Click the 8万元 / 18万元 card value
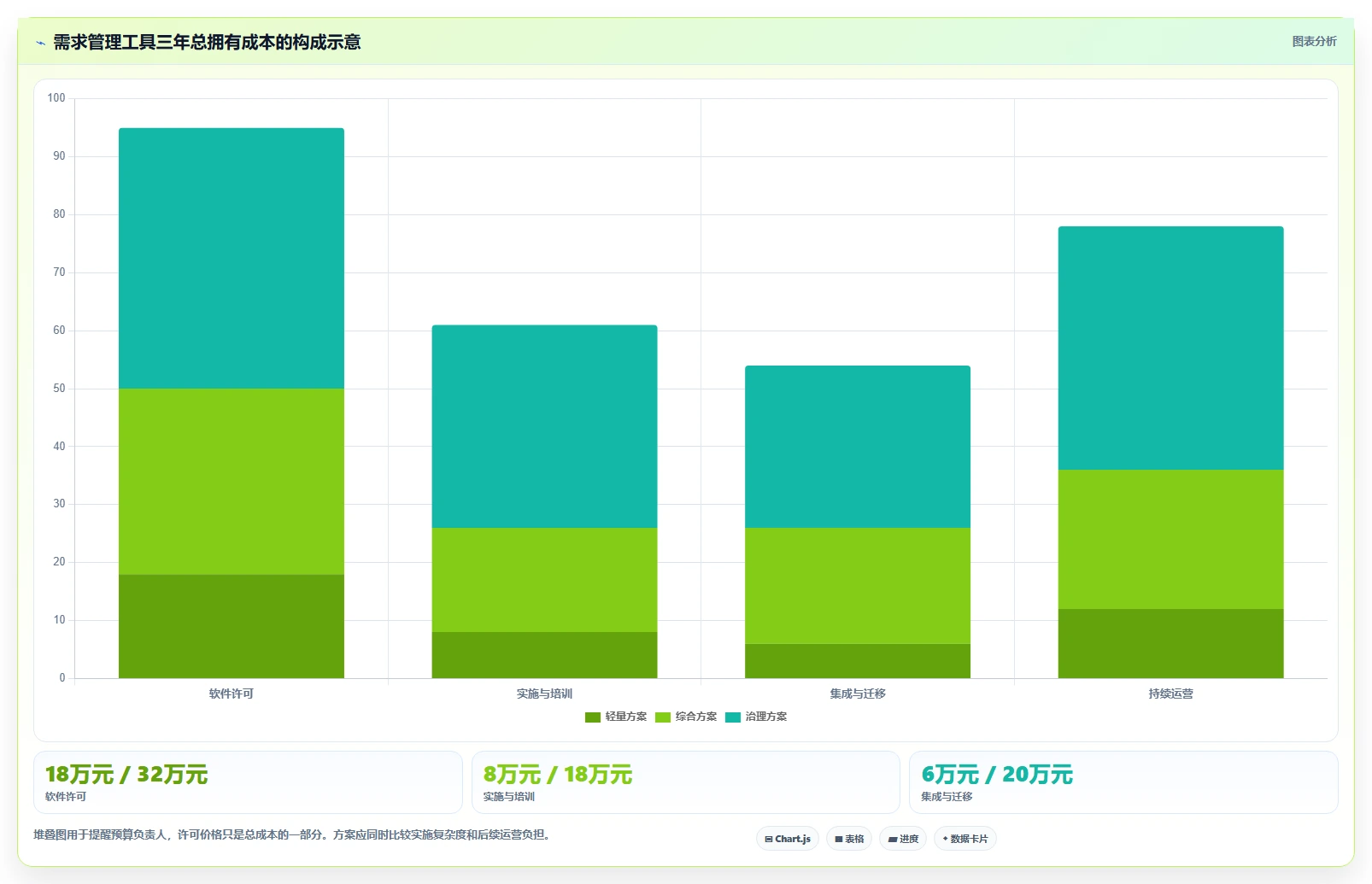1372x884 pixels. pos(558,775)
